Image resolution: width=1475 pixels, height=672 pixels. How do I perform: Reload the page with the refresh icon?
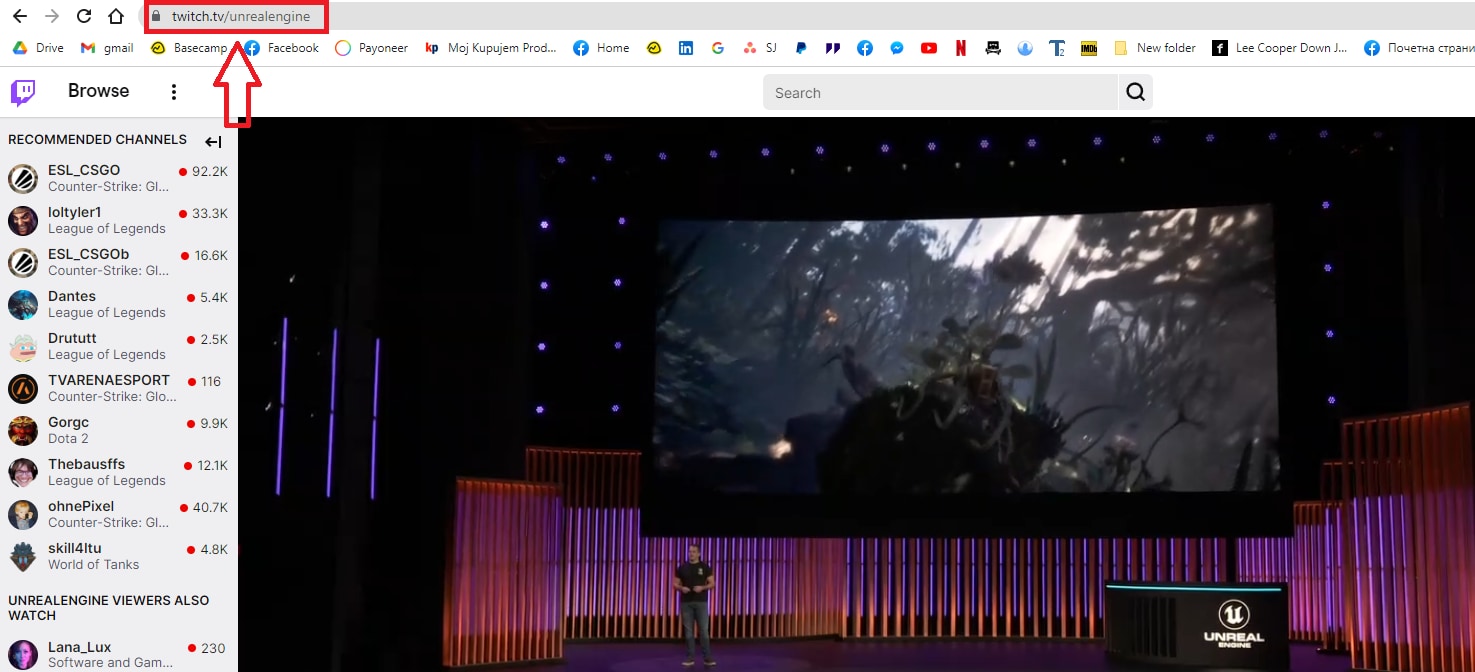[x=84, y=16]
